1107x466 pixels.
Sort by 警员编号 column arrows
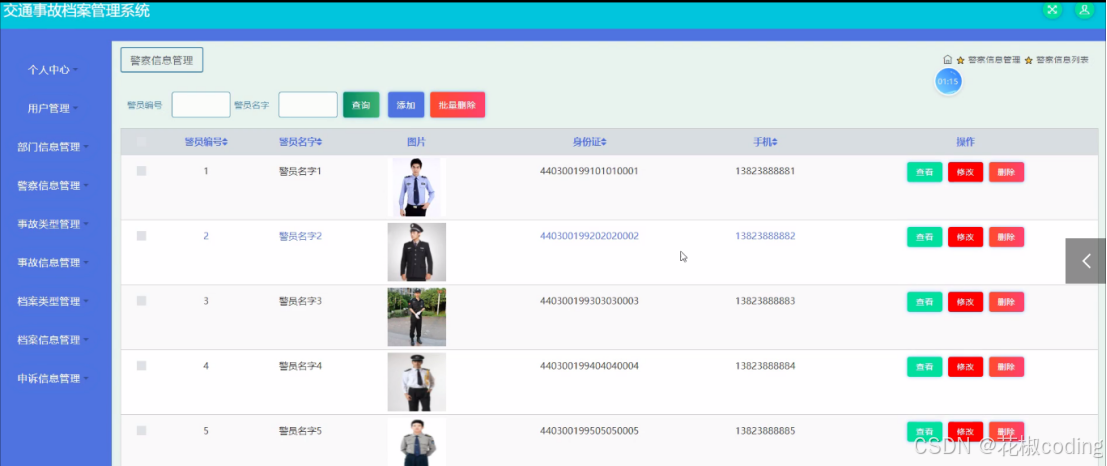click(x=225, y=142)
